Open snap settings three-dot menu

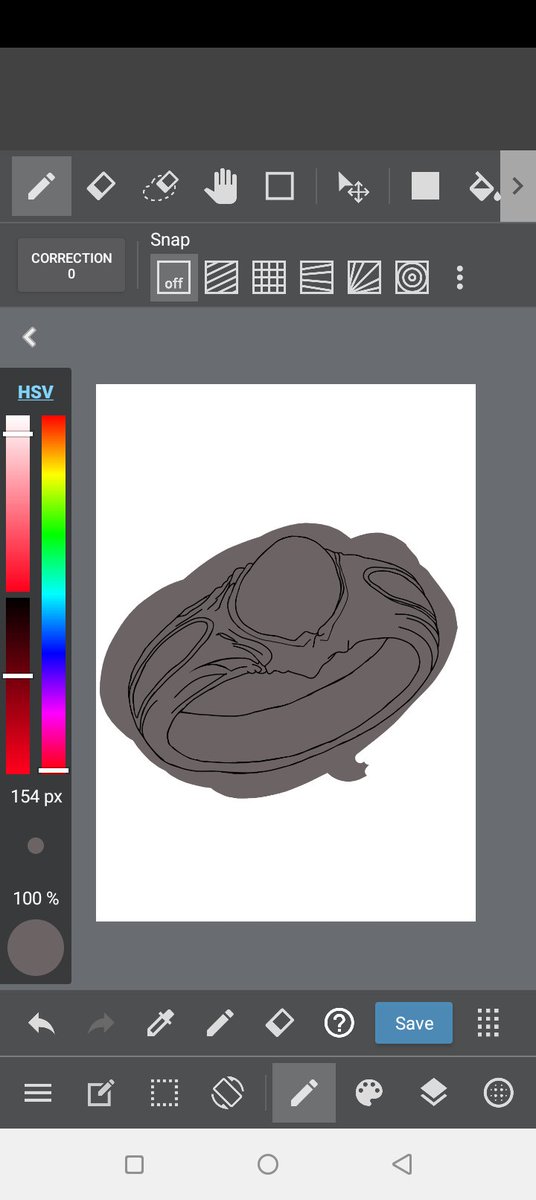(459, 277)
